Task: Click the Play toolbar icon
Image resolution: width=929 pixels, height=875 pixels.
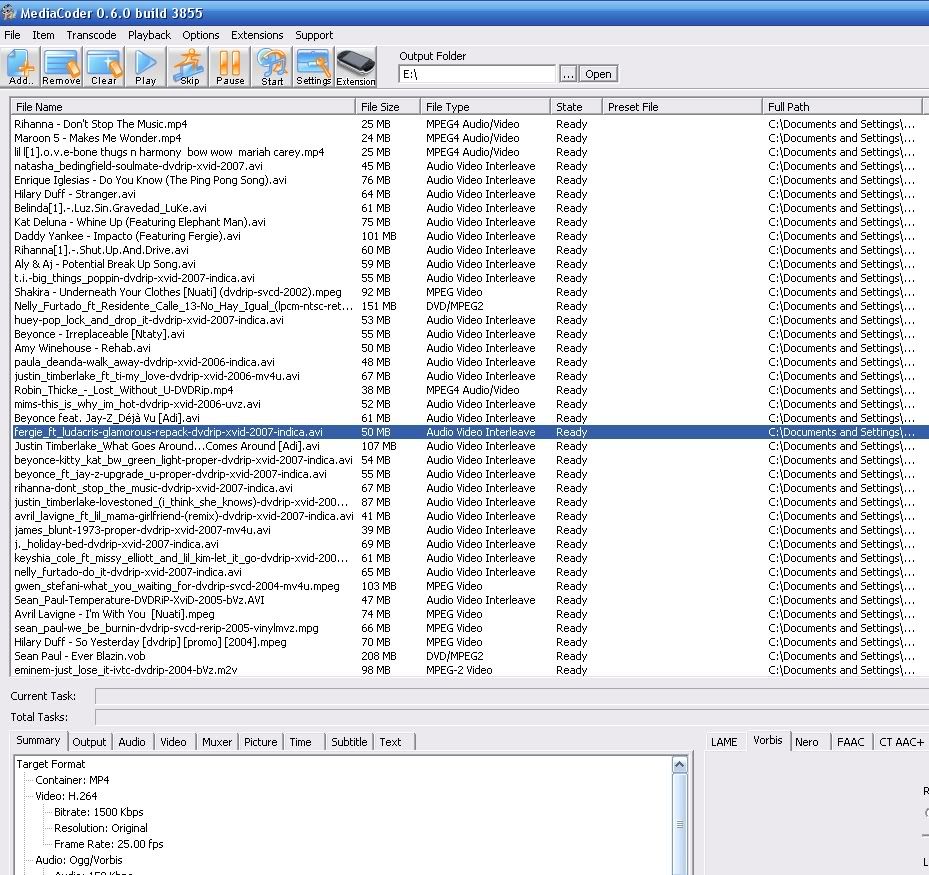Action: (145, 67)
